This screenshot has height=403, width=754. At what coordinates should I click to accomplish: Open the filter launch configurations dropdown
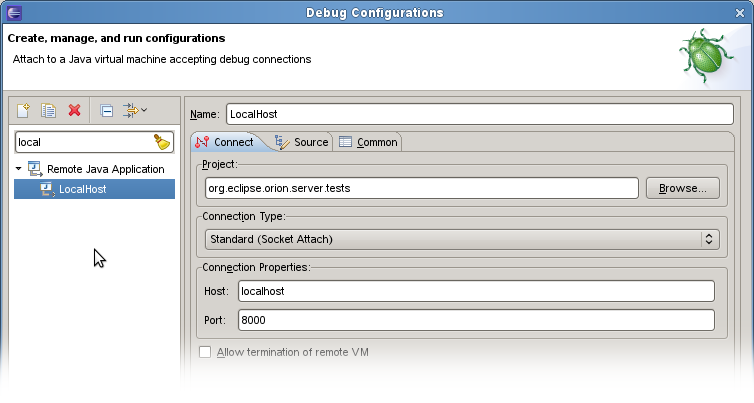point(135,111)
